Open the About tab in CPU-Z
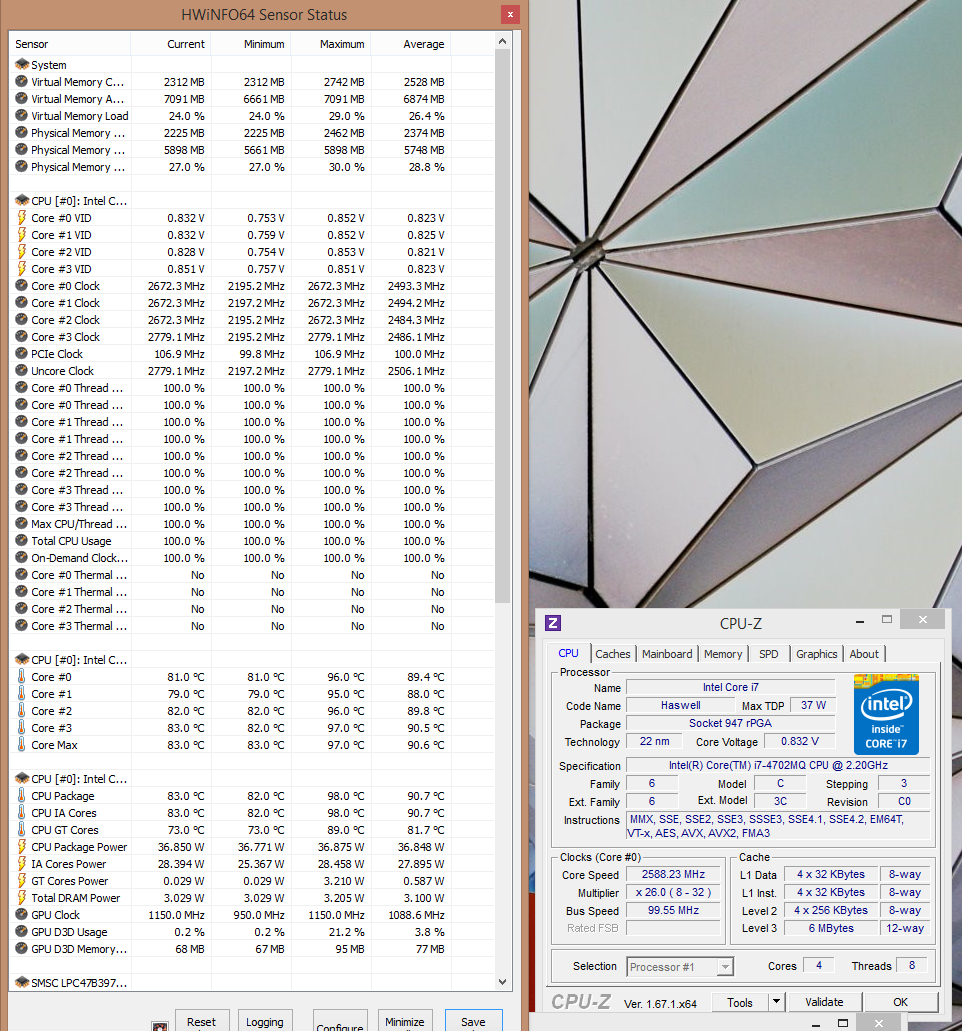The width and height of the screenshot is (962, 1031). (863, 654)
